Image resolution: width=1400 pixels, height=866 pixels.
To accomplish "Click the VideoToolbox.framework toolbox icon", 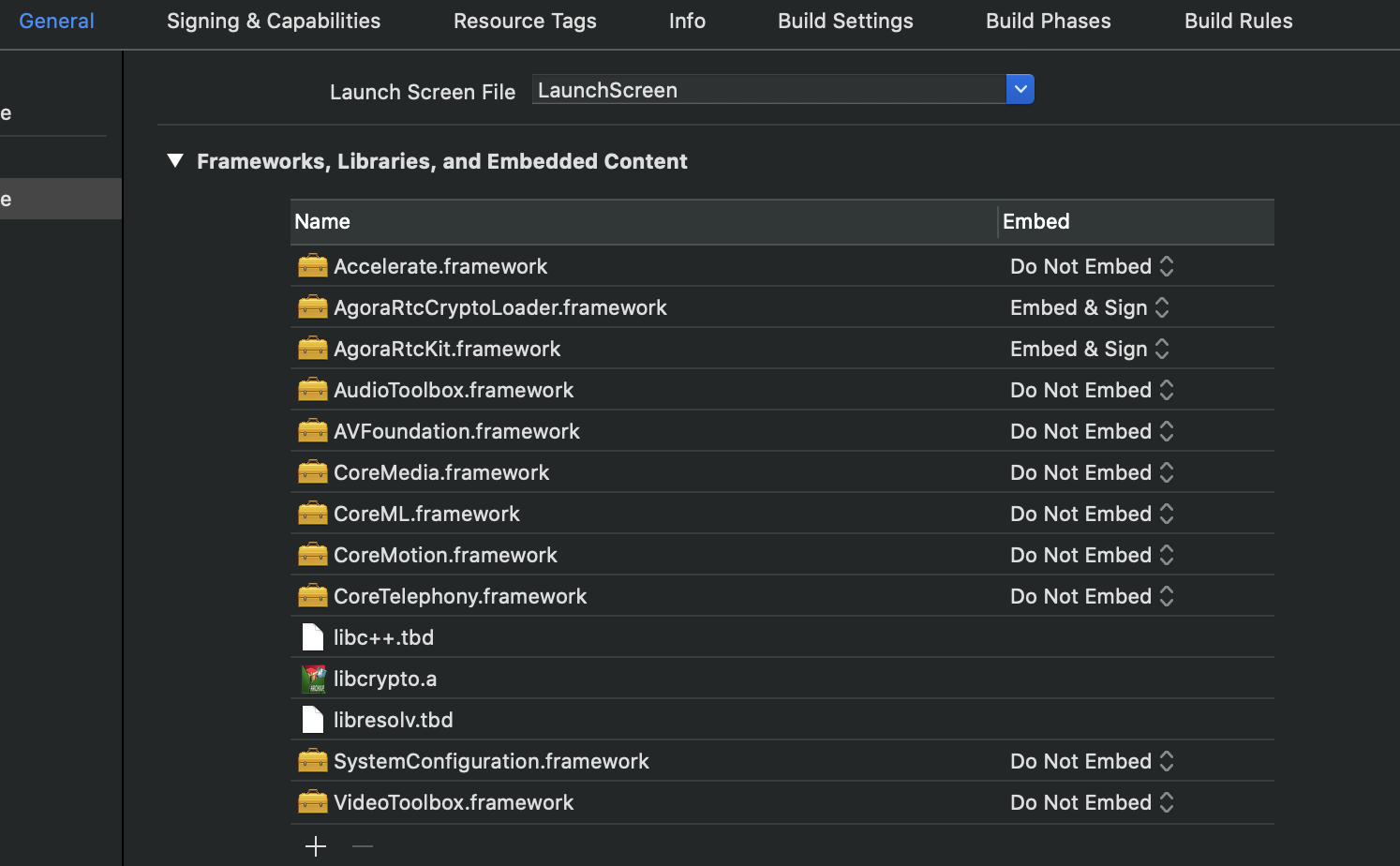I will tap(313, 802).
